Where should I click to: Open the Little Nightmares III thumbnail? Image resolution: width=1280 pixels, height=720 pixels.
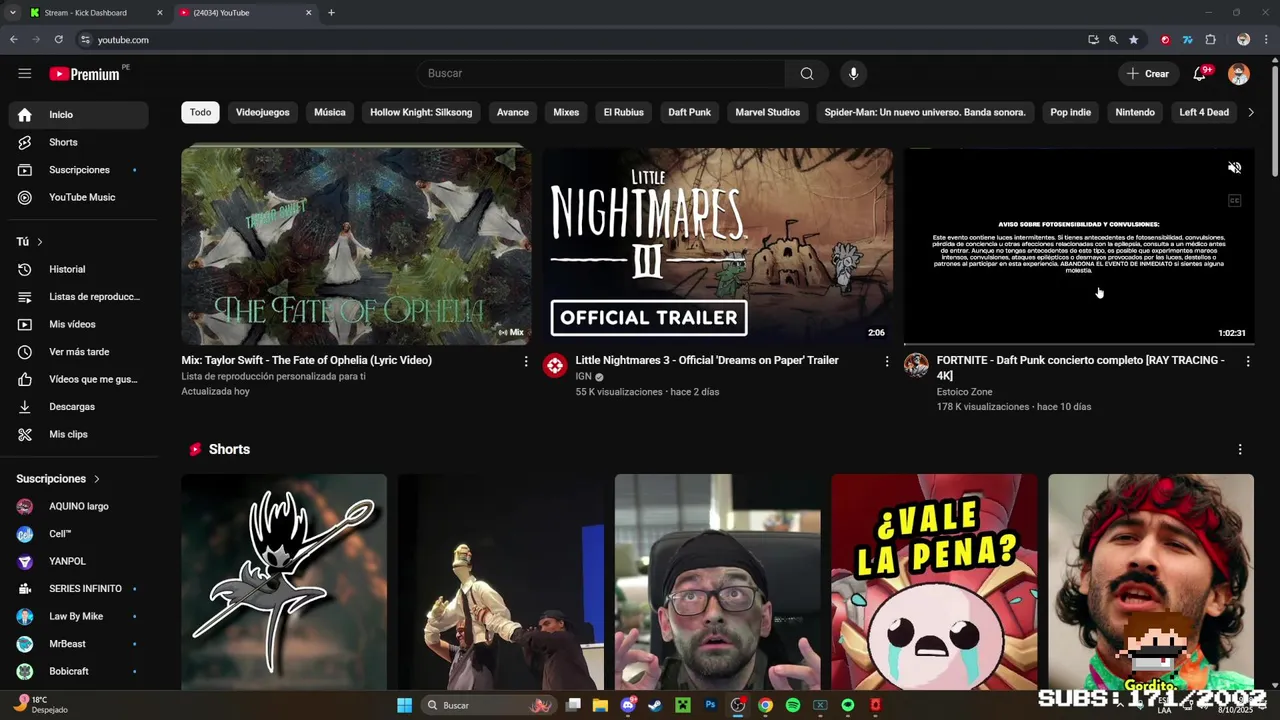[x=718, y=246]
